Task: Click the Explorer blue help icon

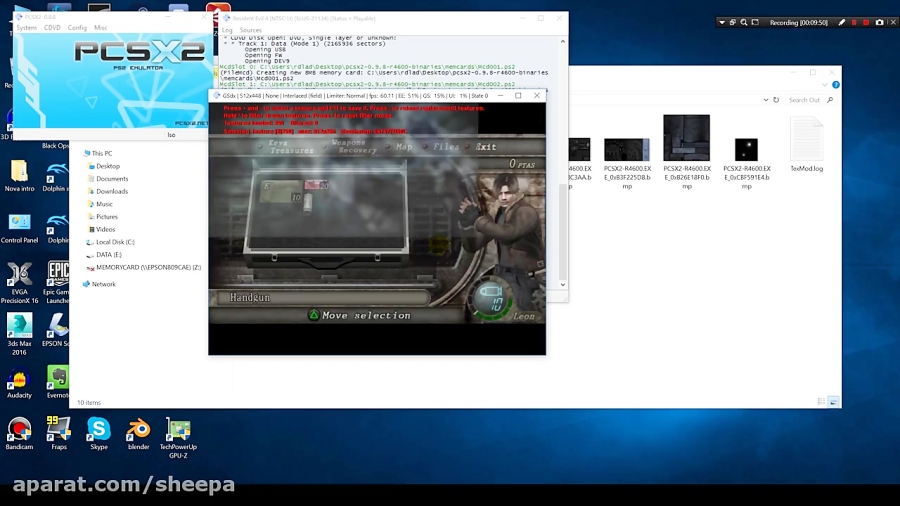Action: pyautogui.click(x=836, y=85)
